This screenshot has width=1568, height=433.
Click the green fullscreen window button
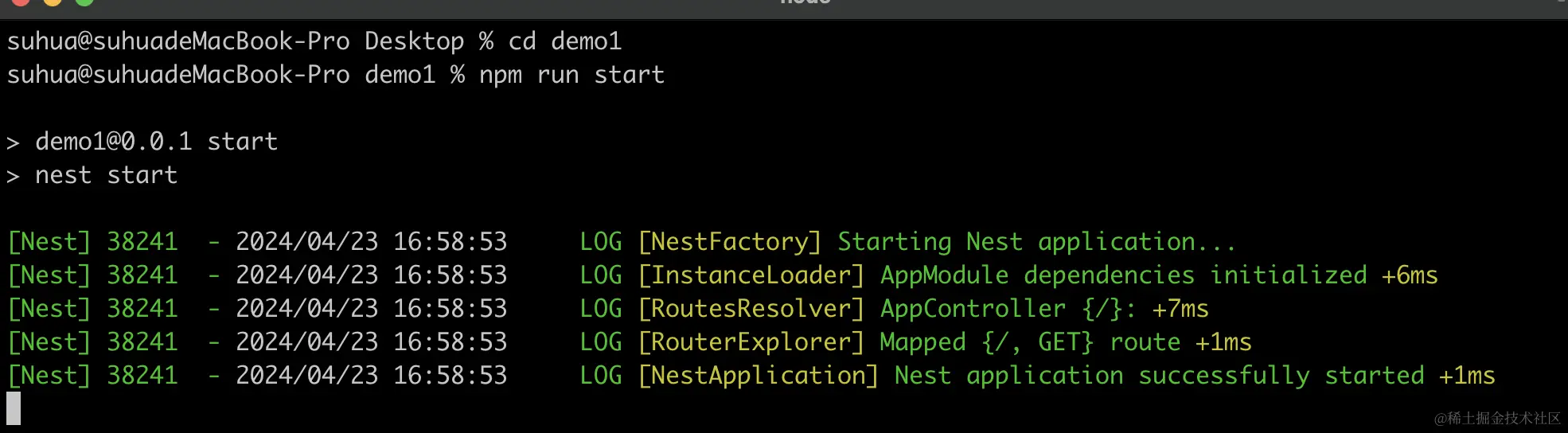pyautogui.click(x=84, y=2)
